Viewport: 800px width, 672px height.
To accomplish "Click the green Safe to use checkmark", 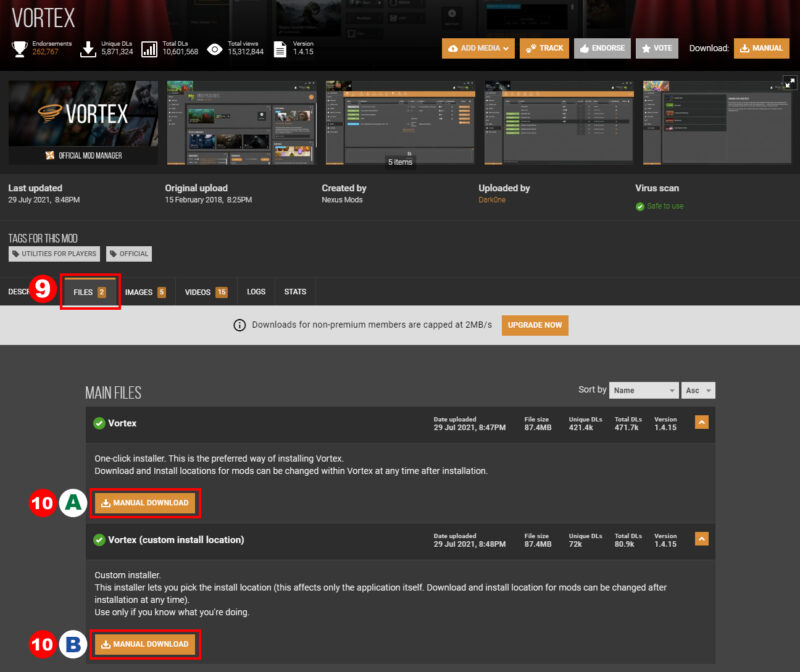I will [640, 207].
